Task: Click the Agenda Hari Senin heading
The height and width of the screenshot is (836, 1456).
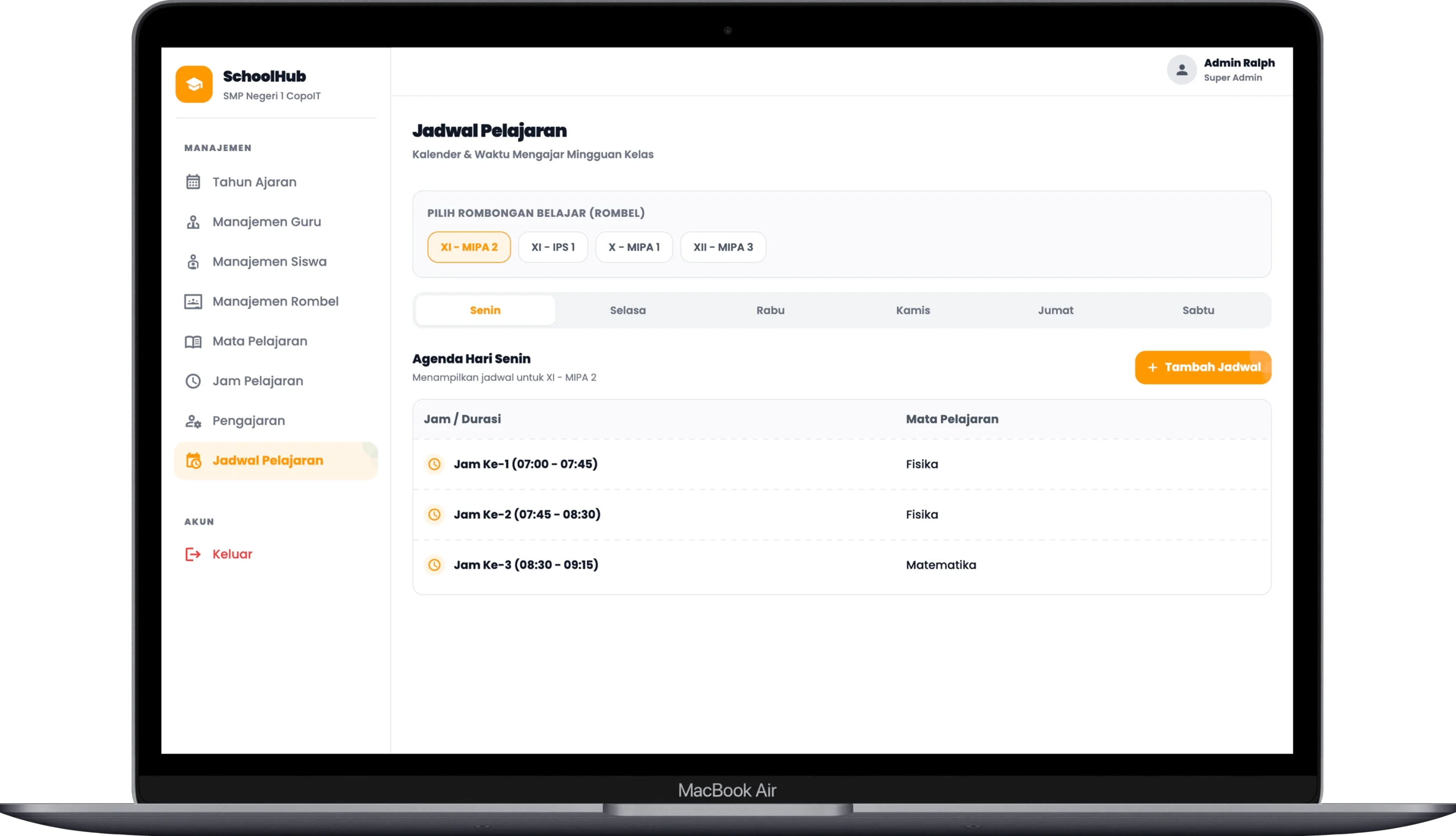Action: (471, 359)
